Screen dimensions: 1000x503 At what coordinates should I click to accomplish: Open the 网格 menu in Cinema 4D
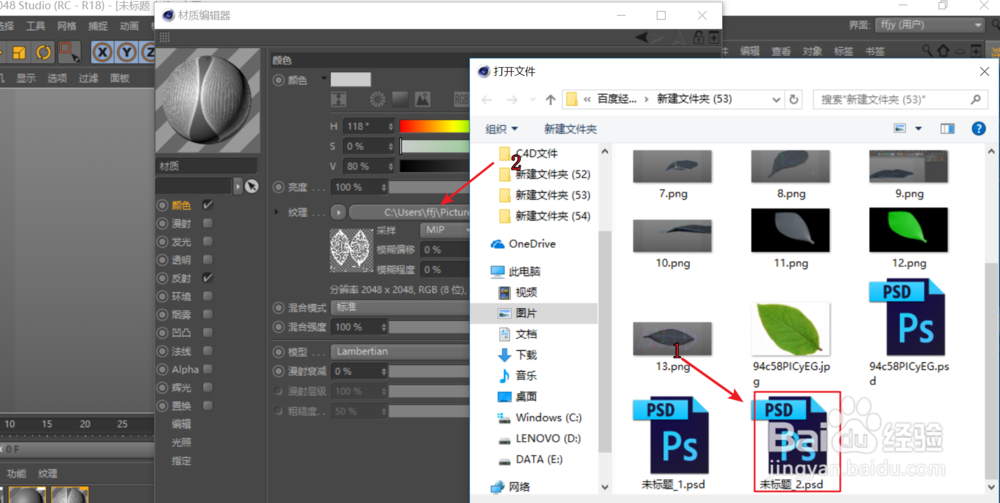coord(67,26)
